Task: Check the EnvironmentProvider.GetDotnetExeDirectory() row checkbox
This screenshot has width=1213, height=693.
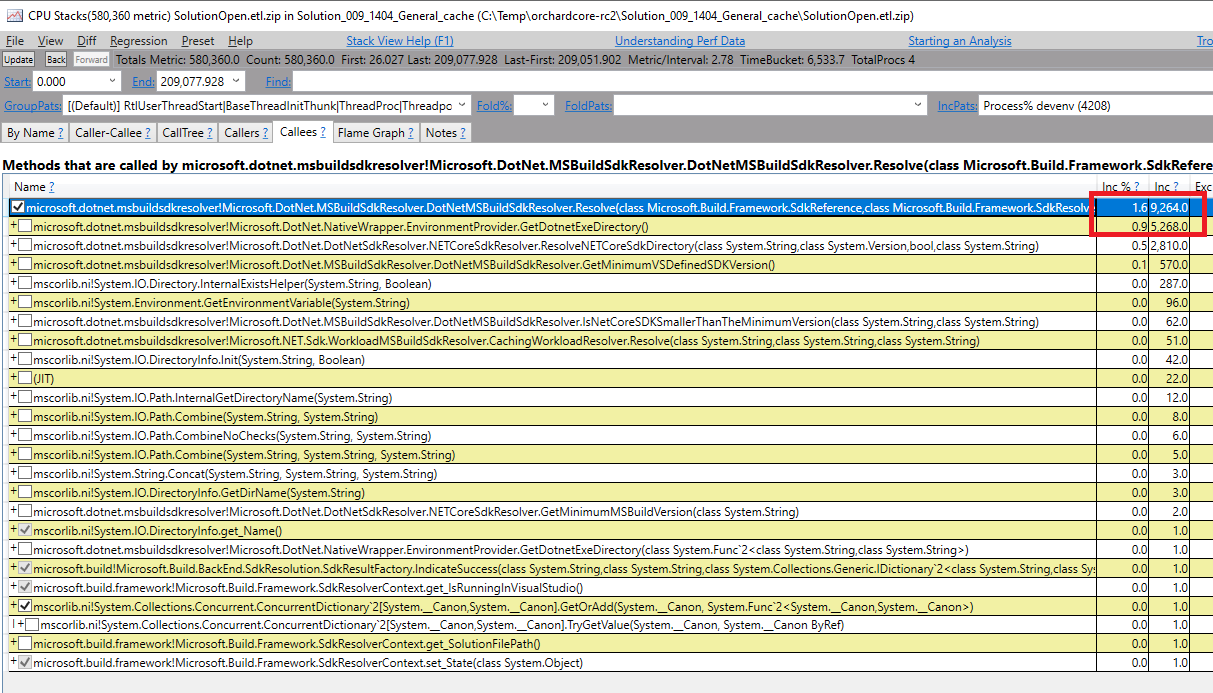Action: coord(25,226)
